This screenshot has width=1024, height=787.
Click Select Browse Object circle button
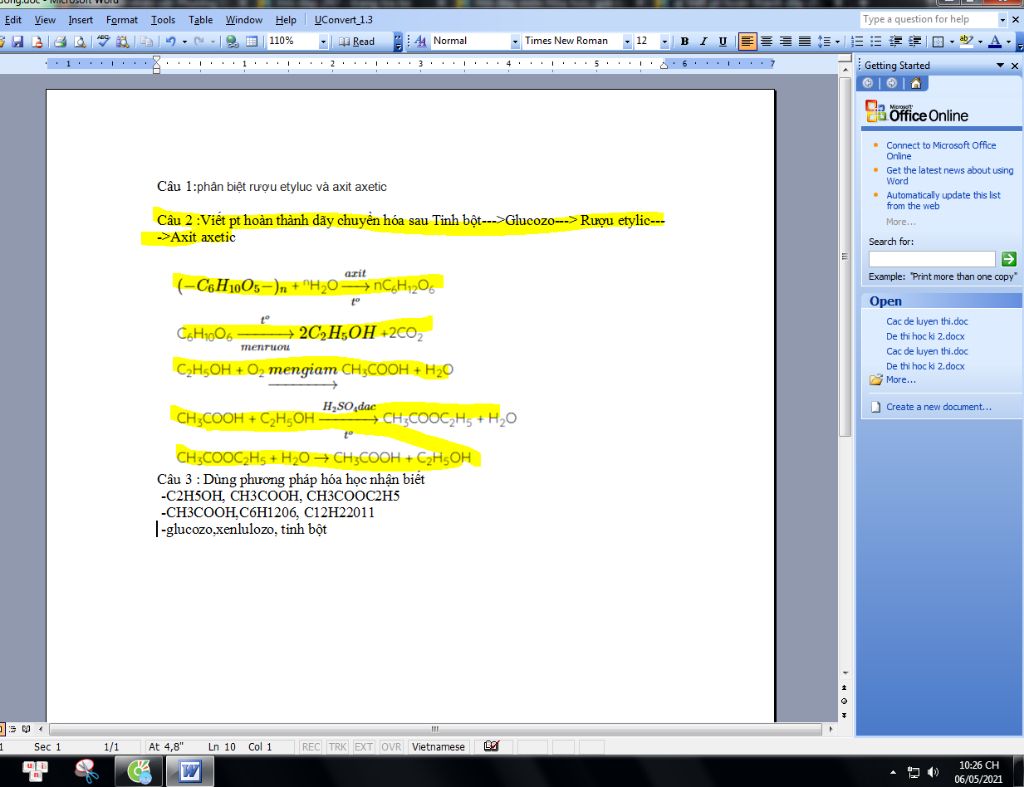[844, 701]
